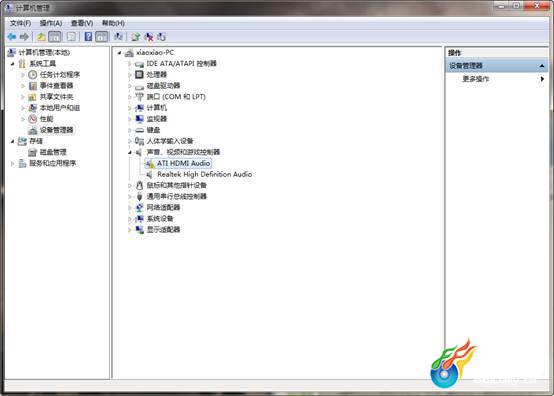
Task: Click the Forward arrow toolbar icon
Action: coord(24,37)
